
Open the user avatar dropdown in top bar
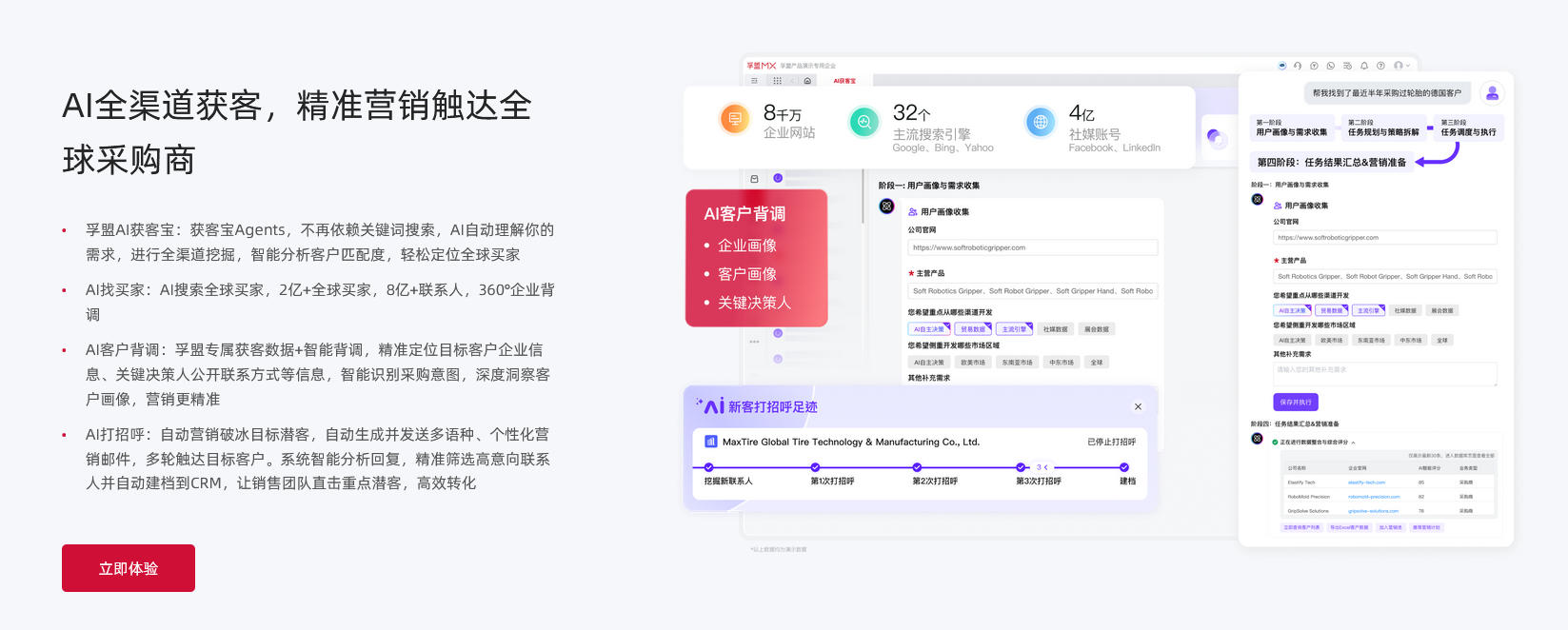tap(1401, 66)
